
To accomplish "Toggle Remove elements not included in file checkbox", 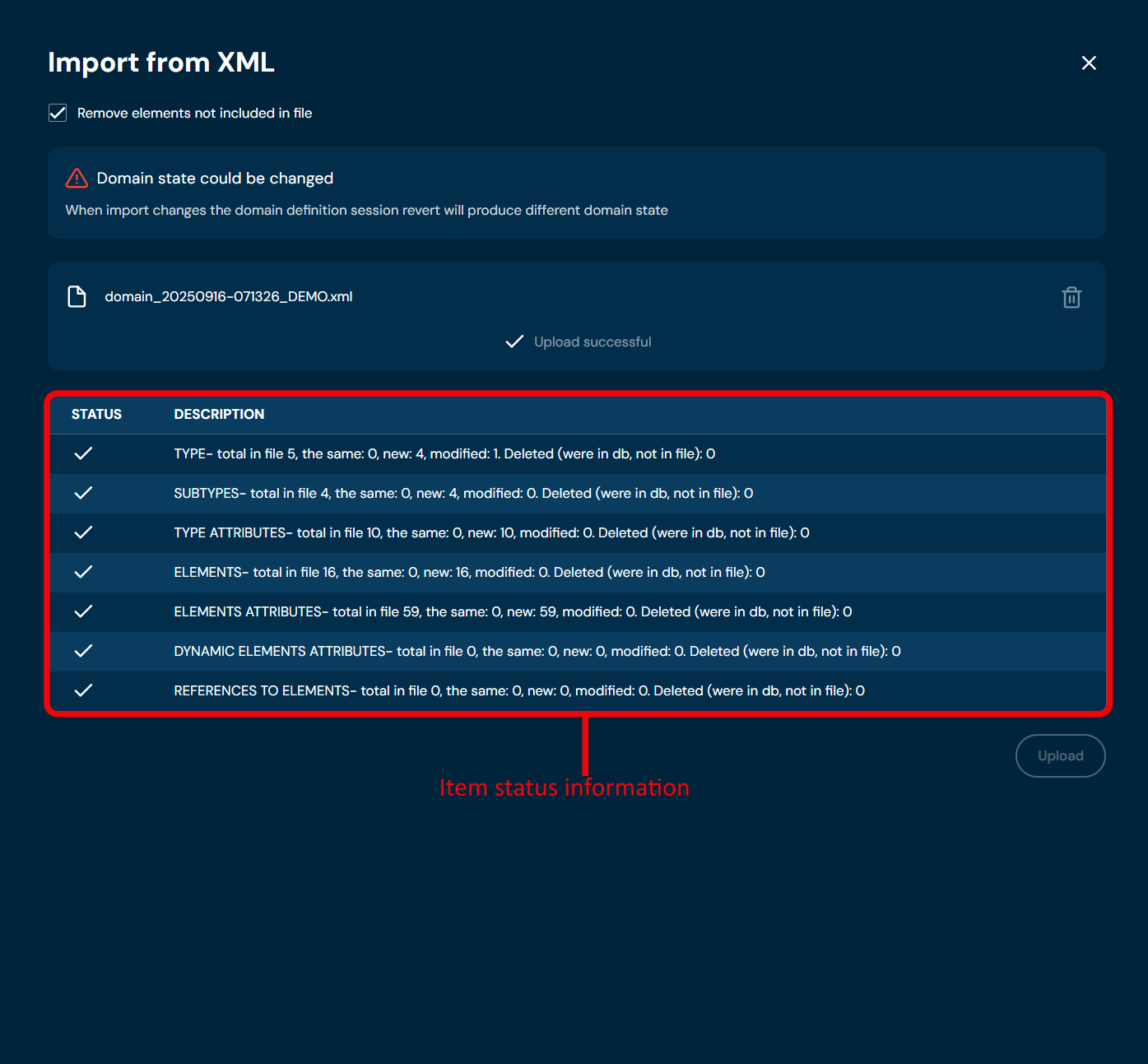I will click(58, 113).
